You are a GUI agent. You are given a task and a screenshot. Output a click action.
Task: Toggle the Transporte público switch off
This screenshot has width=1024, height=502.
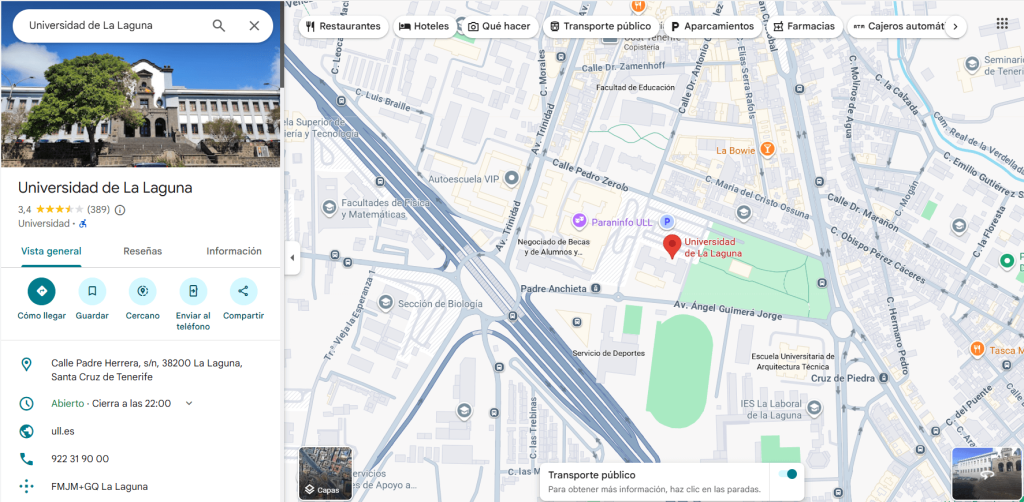pos(788,474)
